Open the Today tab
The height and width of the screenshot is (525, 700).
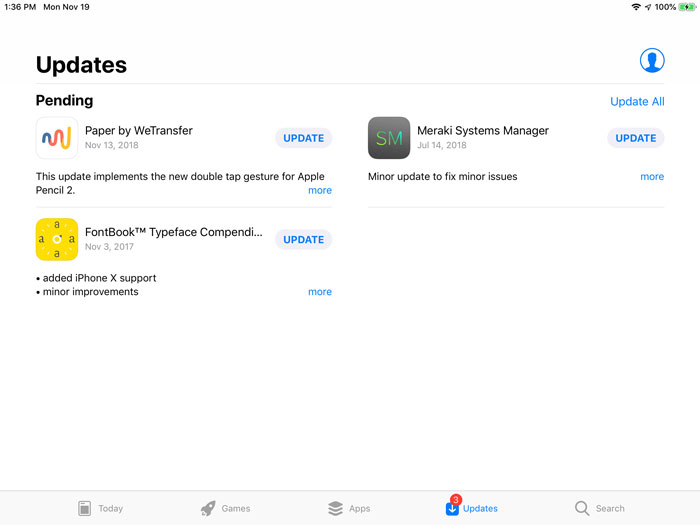click(x=100, y=508)
